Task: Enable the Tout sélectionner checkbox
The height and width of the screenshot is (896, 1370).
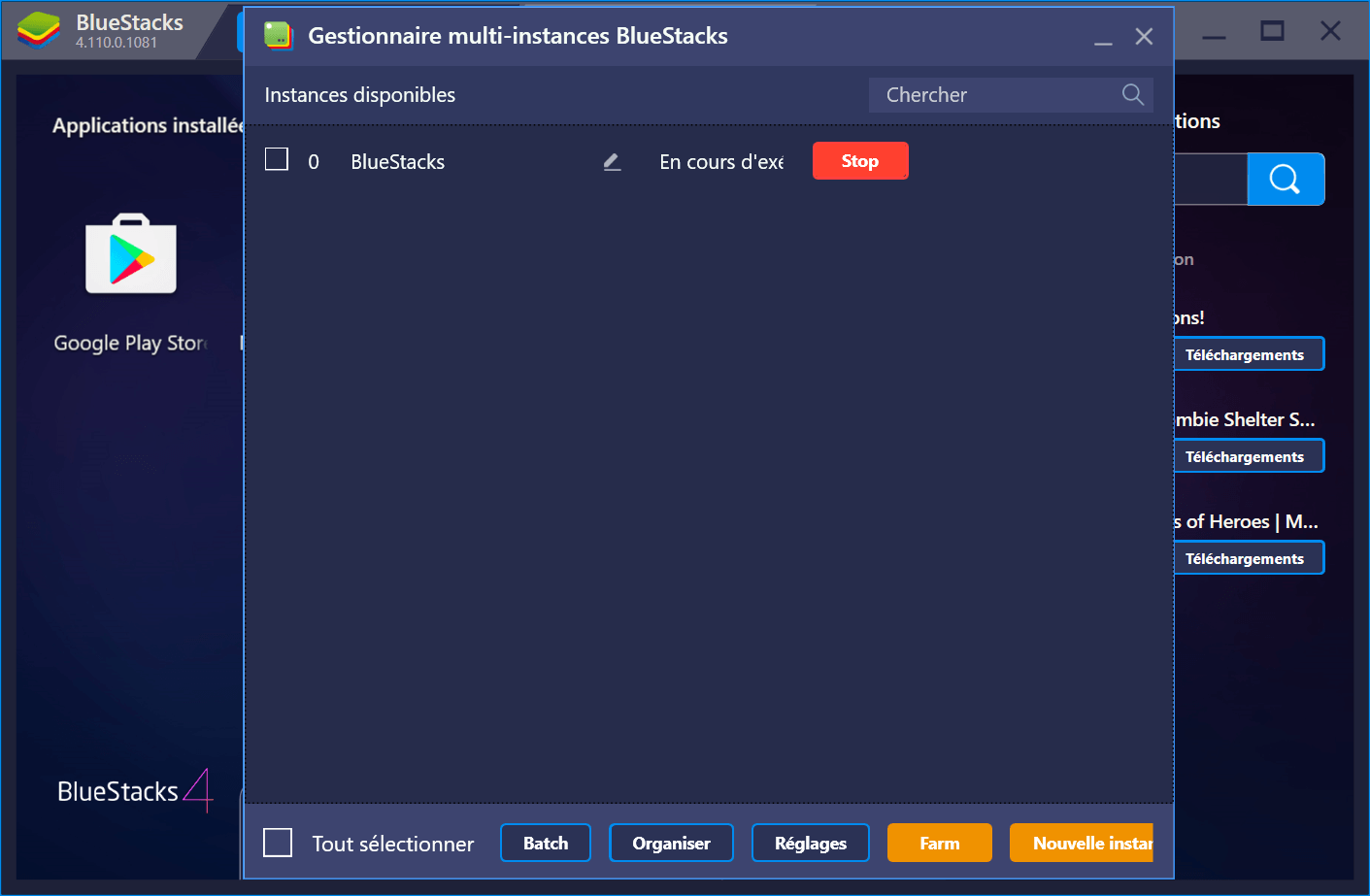Action: [x=278, y=843]
